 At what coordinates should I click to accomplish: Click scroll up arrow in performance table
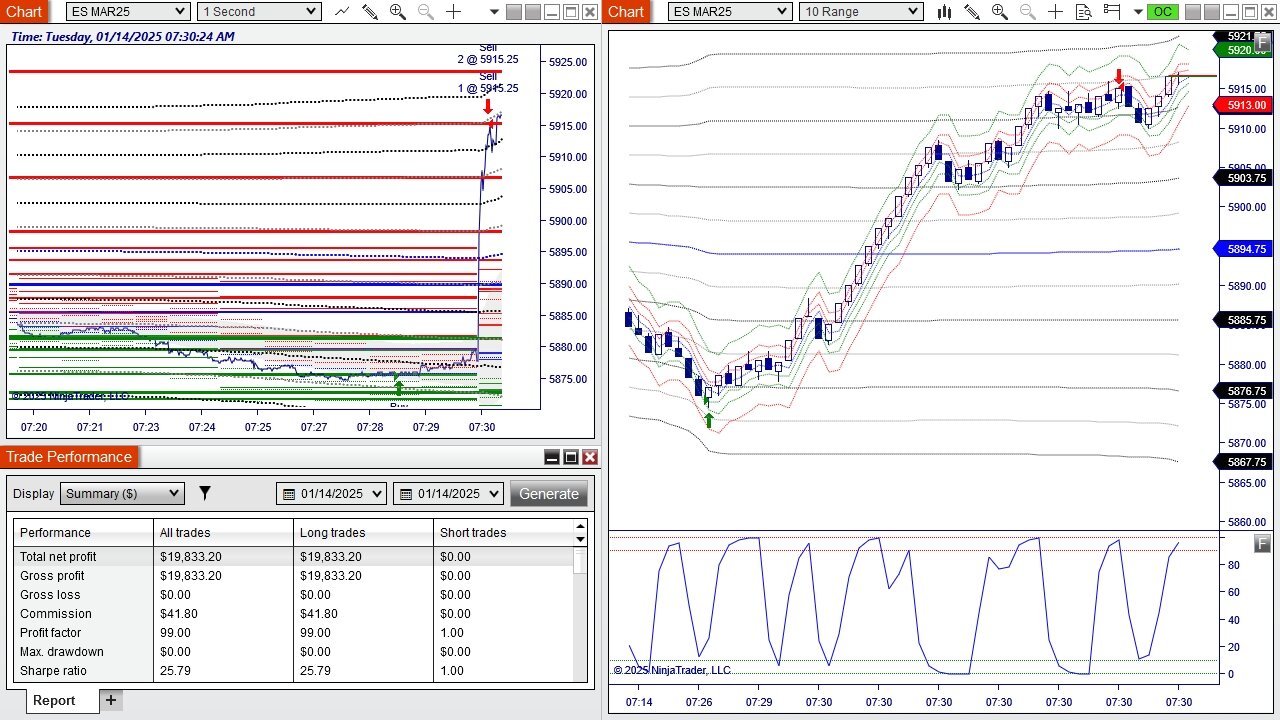click(580, 526)
